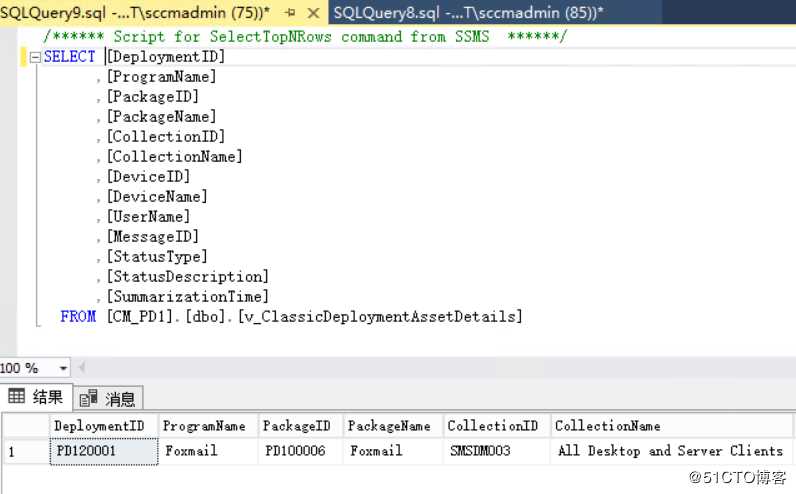
Task: Click the PD100006 cell
Action: [301, 451]
